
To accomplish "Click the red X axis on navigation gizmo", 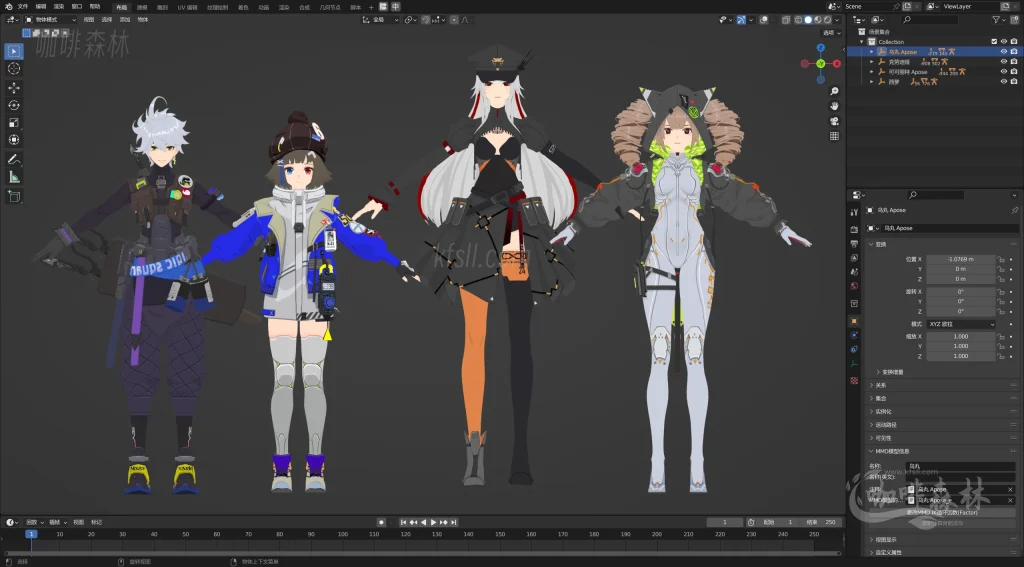I will click(x=837, y=63).
